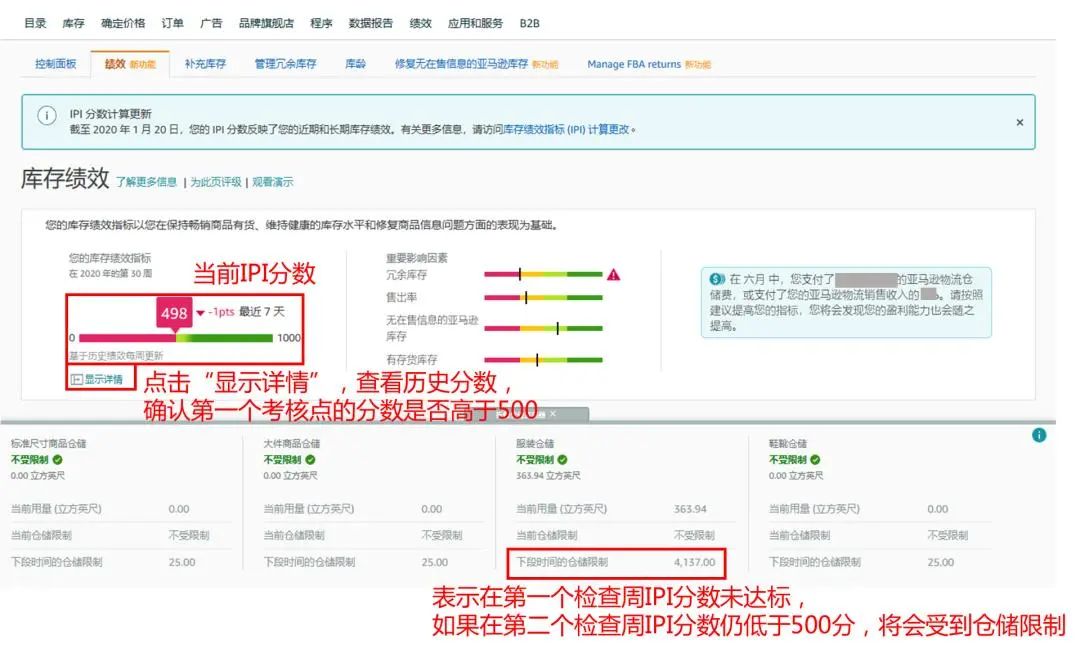Click 363.94 立方英尺 under 服装仓储
Screen dimensions: 1080x653
tap(548, 475)
